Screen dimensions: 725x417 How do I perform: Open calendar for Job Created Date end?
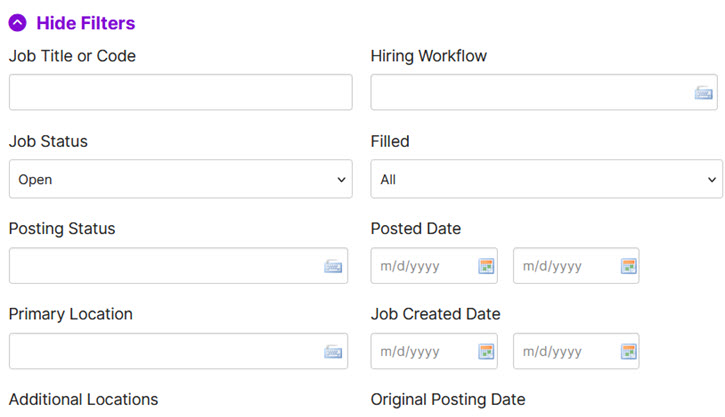pyautogui.click(x=628, y=351)
